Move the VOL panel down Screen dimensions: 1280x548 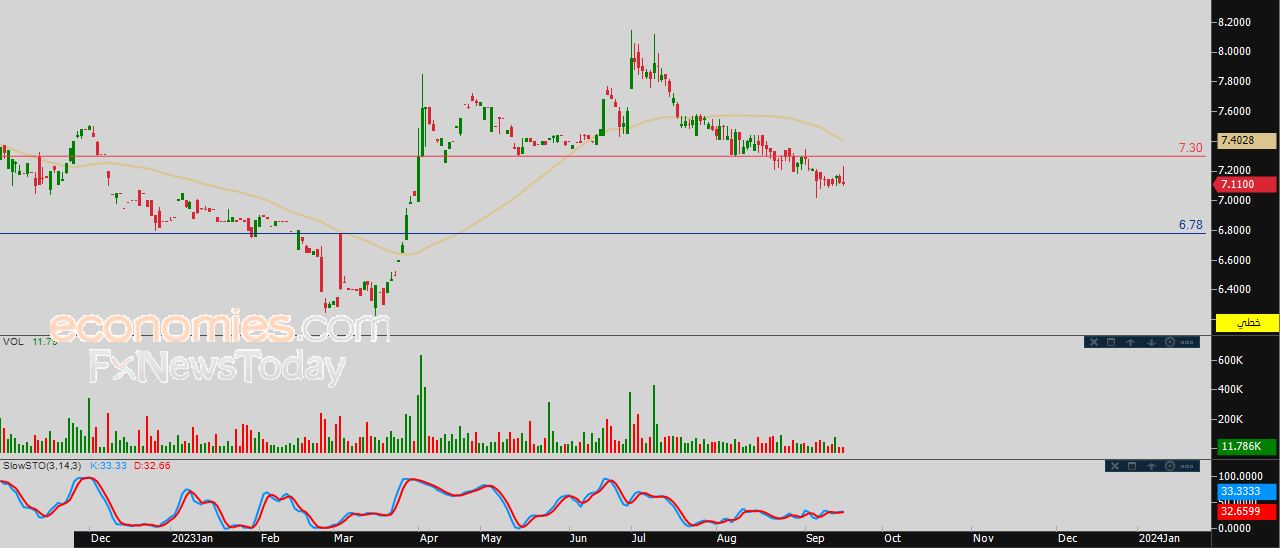[1150, 342]
